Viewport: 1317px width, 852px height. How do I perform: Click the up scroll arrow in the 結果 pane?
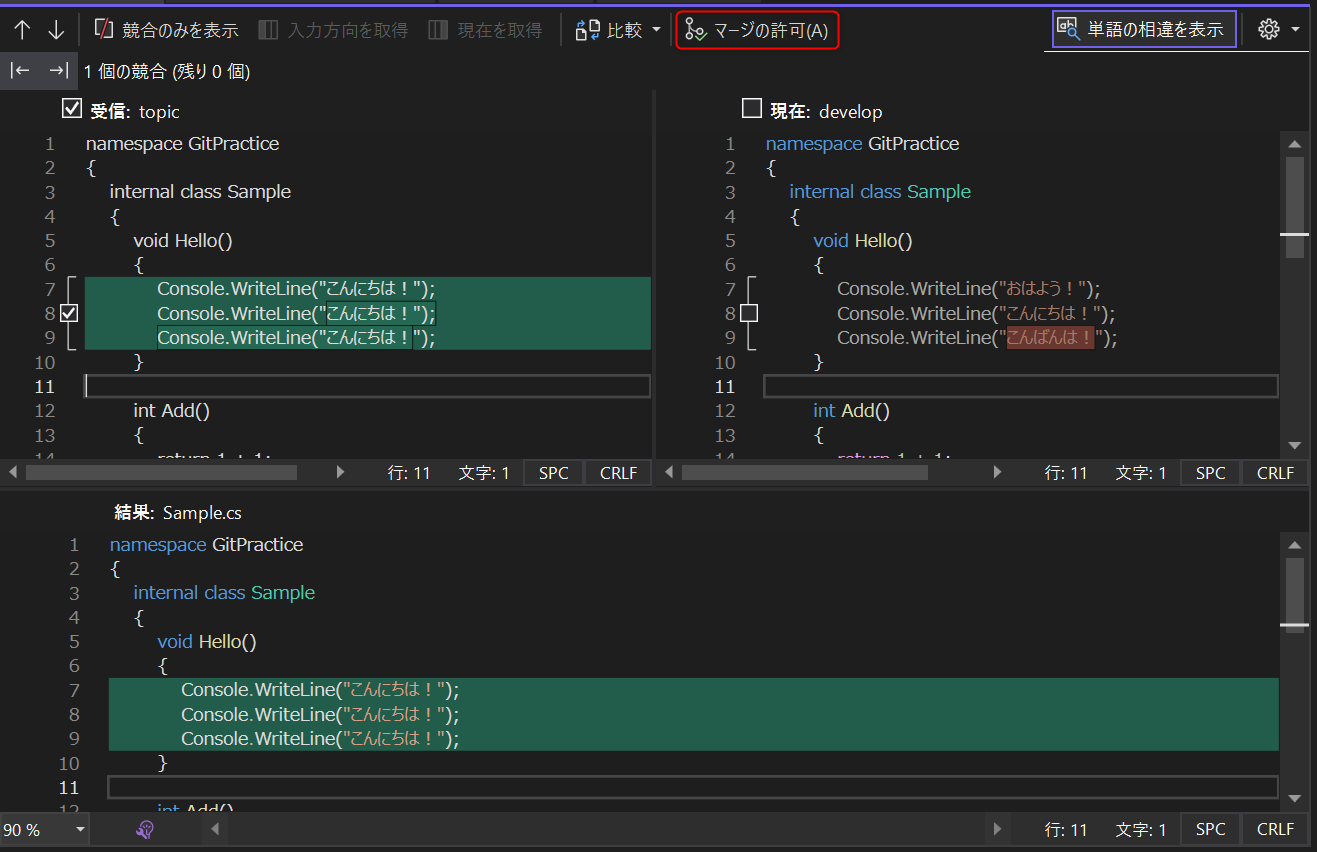[x=1295, y=545]
